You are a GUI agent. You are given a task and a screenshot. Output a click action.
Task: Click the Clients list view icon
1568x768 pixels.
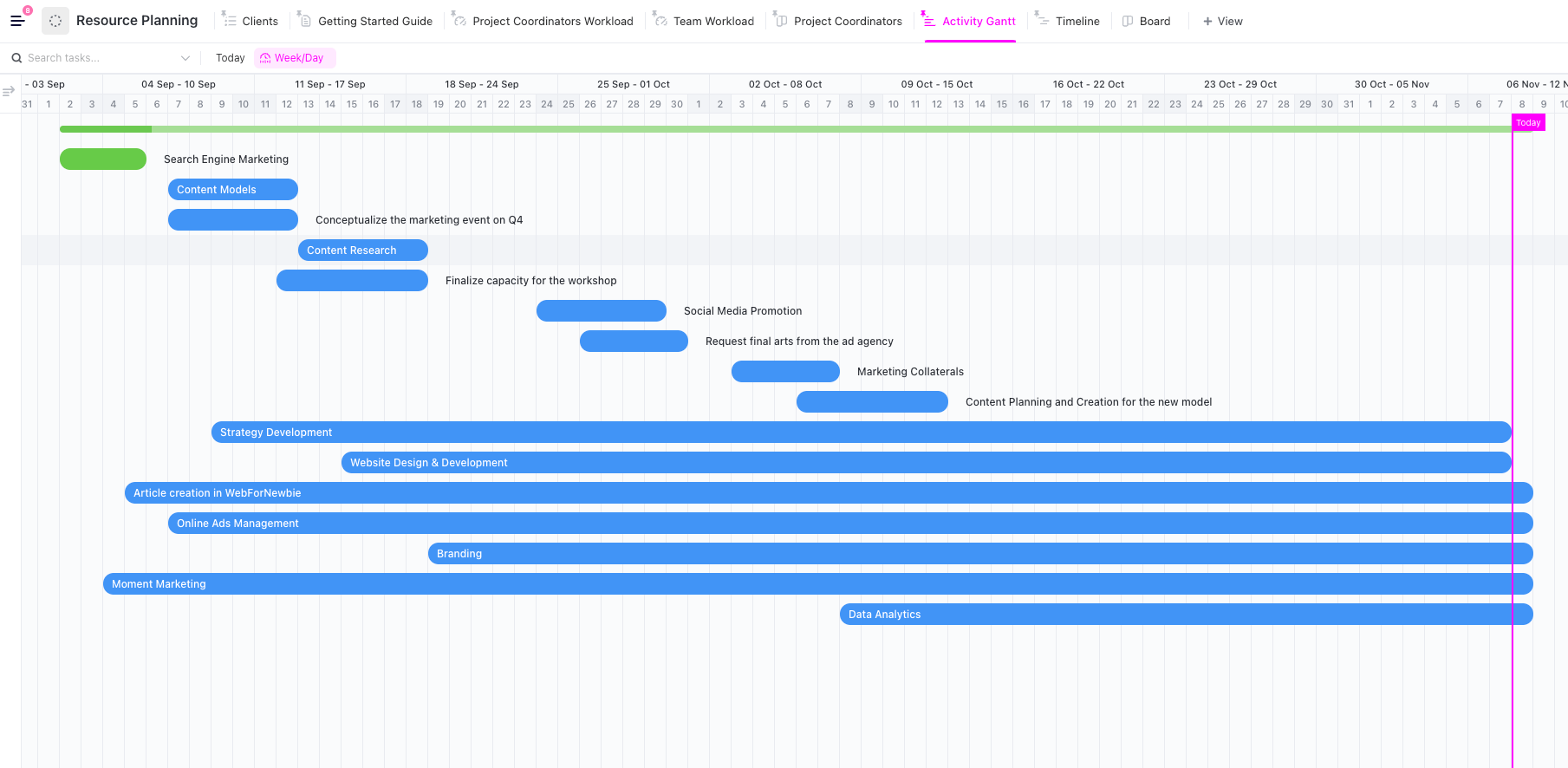point(229,20)
